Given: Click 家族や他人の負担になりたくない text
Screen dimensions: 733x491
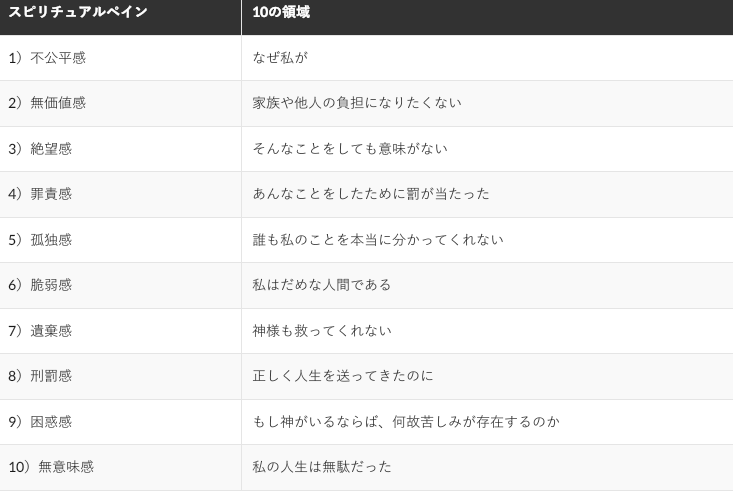Looking at the screenshot, I should click(x=357, y=103).
